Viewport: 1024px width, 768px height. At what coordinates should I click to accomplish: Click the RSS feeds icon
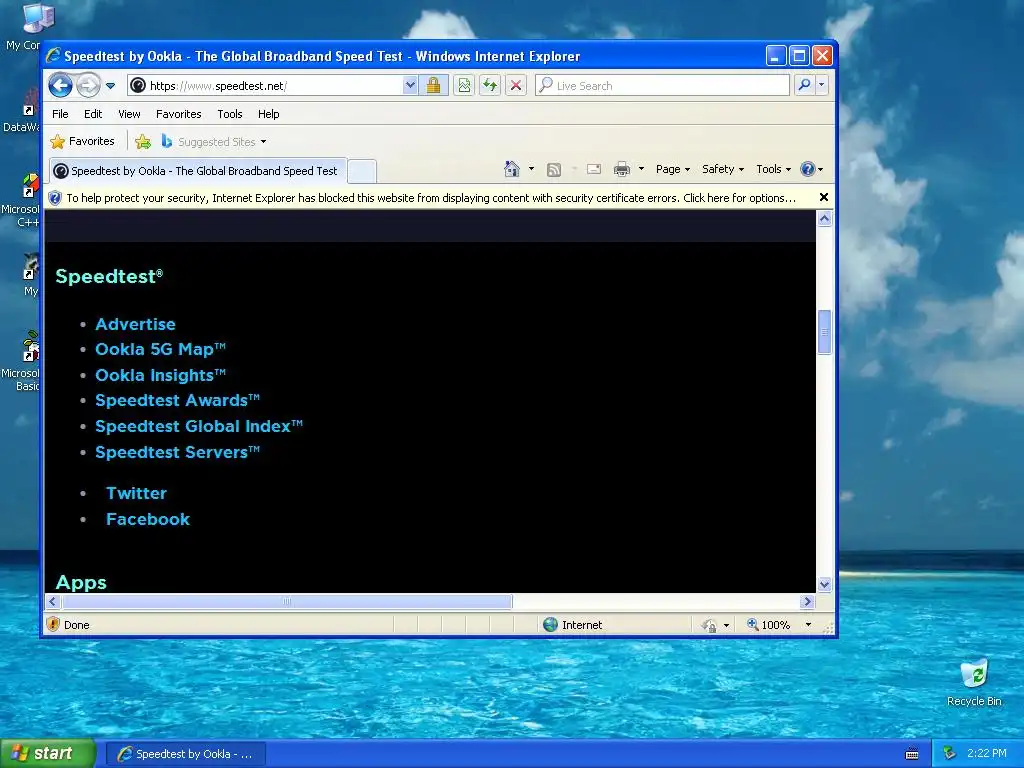pyautogui.click(x=554, y=170)
